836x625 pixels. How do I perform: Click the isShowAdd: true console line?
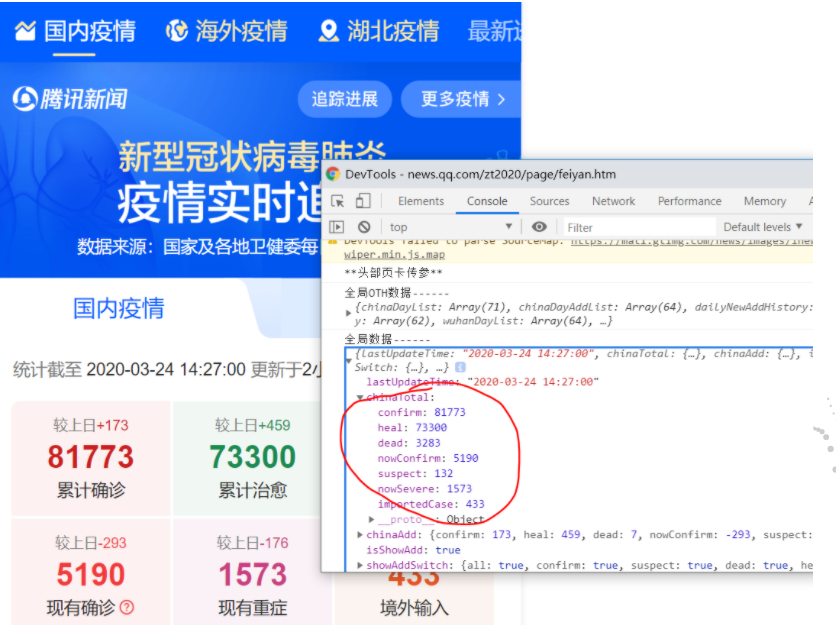413,550
